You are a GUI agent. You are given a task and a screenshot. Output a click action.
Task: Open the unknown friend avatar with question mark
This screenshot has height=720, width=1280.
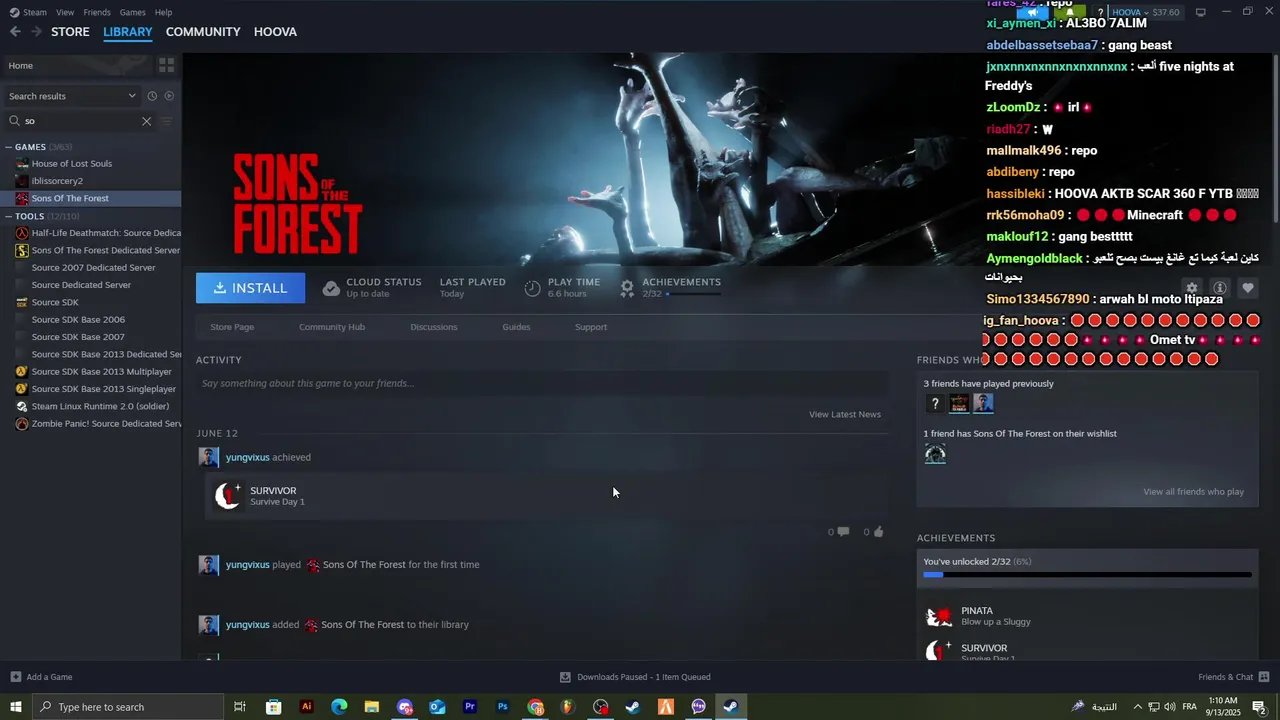tap(935, 404)
